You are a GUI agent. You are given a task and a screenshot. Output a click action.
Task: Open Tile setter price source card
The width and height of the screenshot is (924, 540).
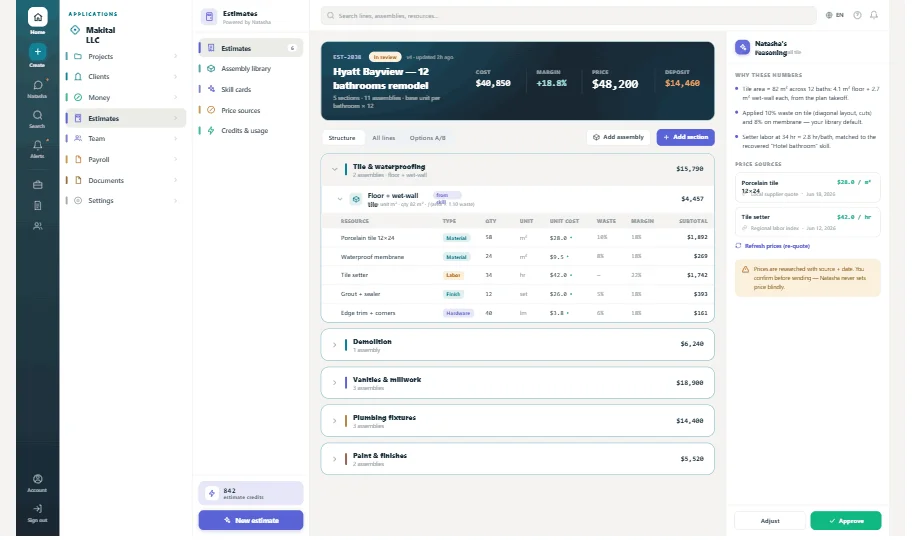point(807,222)
